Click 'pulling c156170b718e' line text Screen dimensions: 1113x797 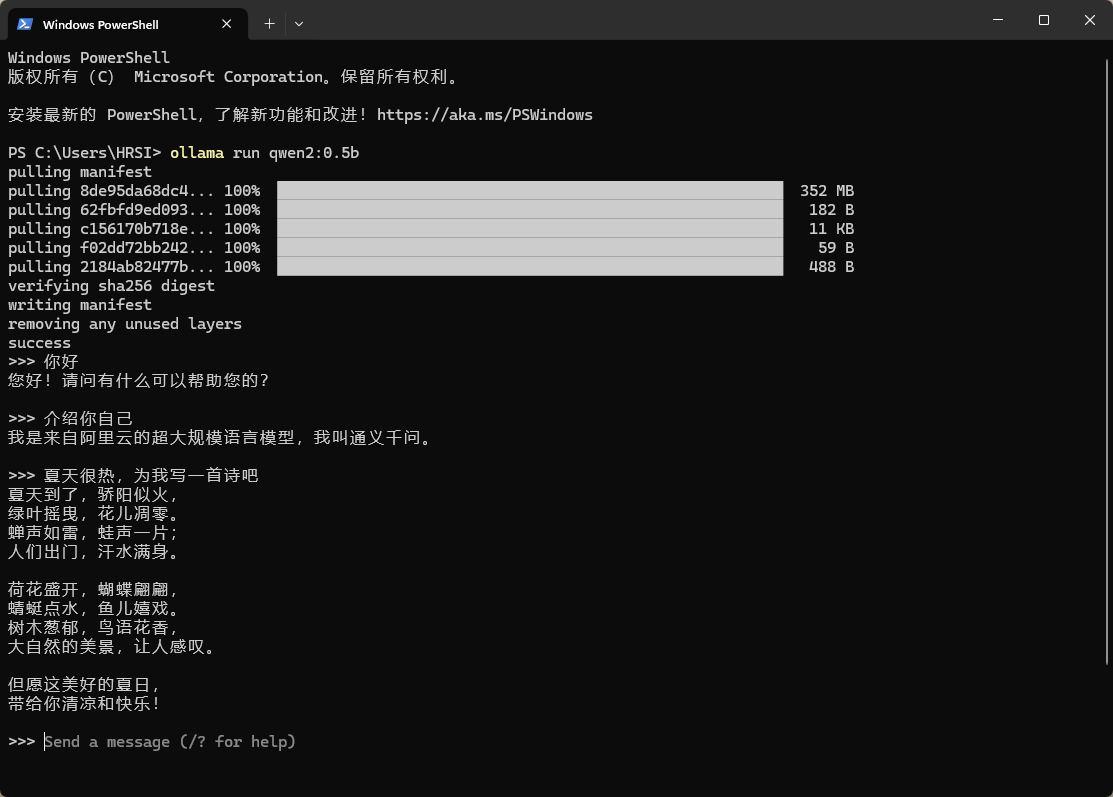(x=133, y=229)
